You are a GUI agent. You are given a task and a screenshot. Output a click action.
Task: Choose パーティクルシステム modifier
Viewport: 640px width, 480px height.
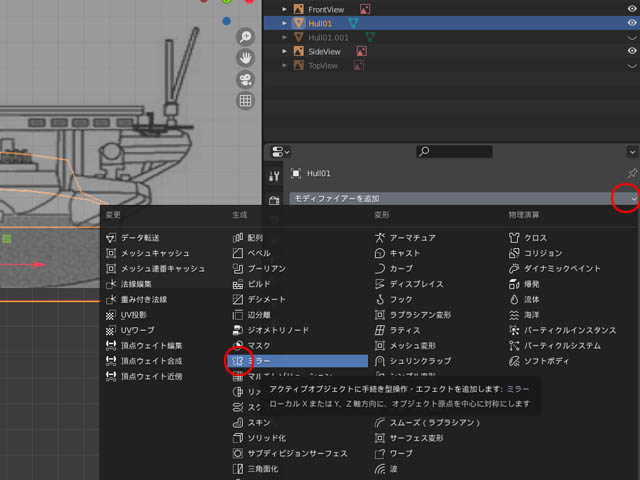click(x=555, y=346)
